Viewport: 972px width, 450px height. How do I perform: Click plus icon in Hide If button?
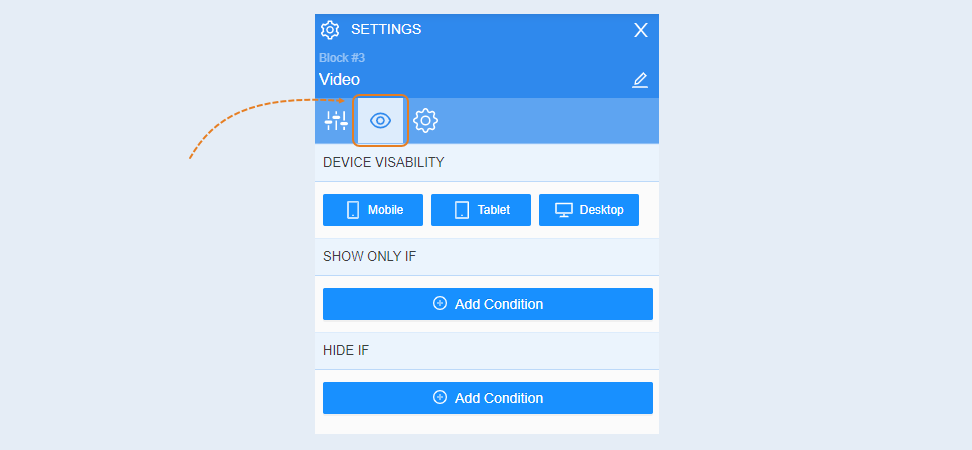point(440,398)
